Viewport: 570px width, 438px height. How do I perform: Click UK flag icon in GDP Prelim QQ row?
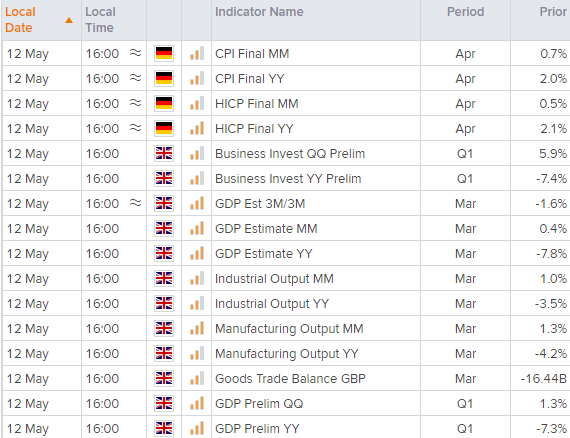(164, 403)
